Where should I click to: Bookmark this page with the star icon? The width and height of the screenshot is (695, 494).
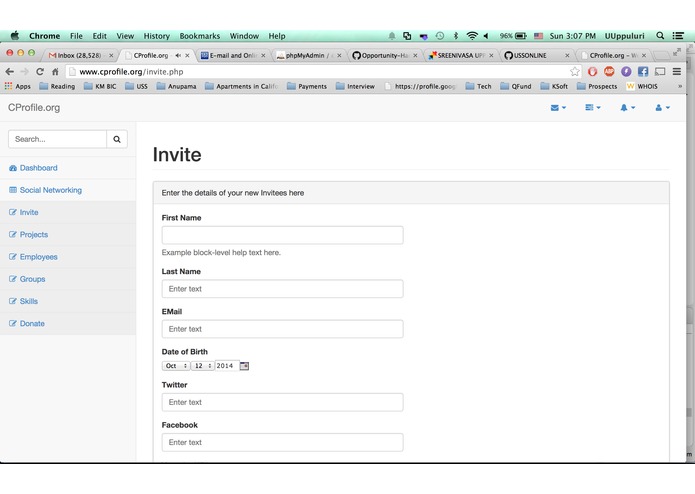575,71
